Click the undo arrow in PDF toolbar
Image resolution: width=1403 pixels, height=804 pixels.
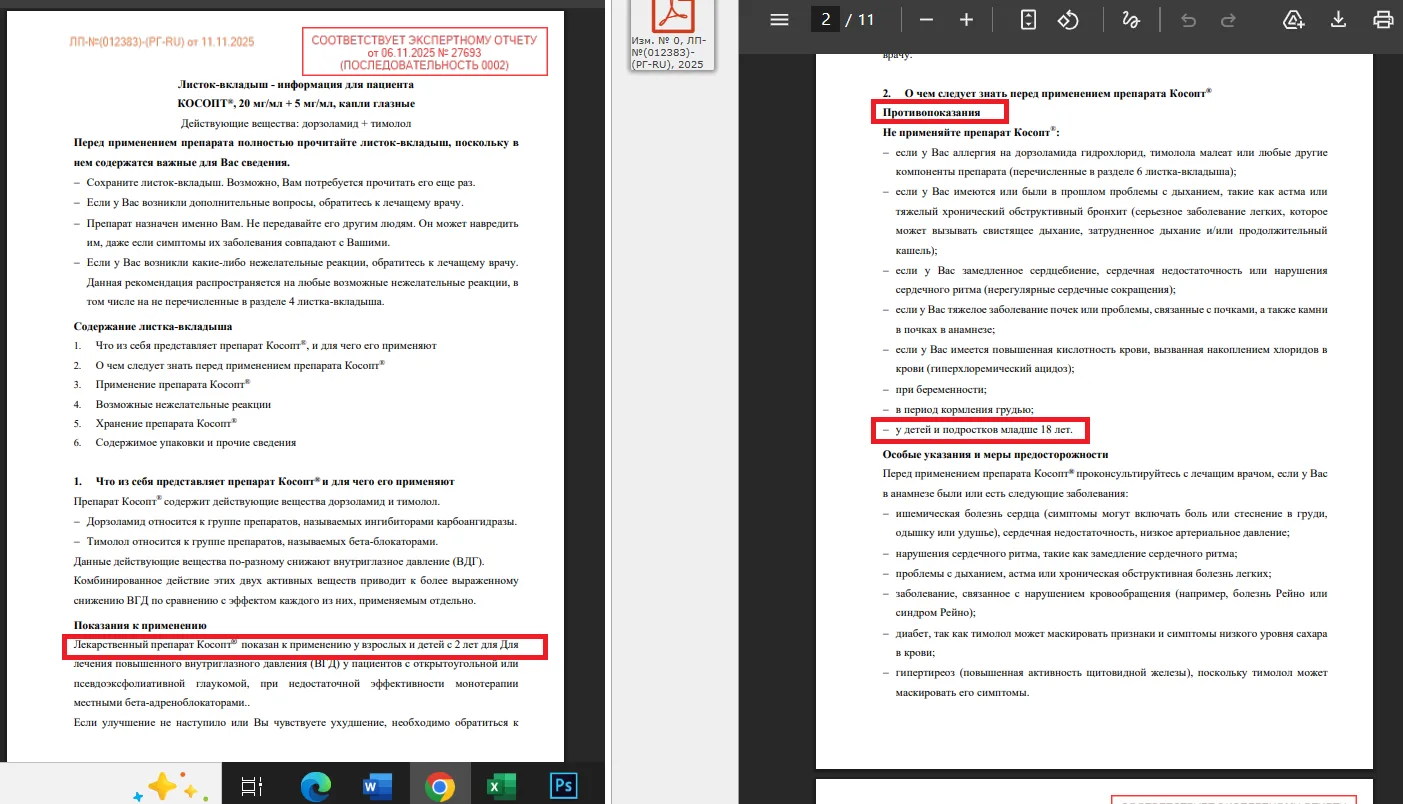coord(1188,20)
